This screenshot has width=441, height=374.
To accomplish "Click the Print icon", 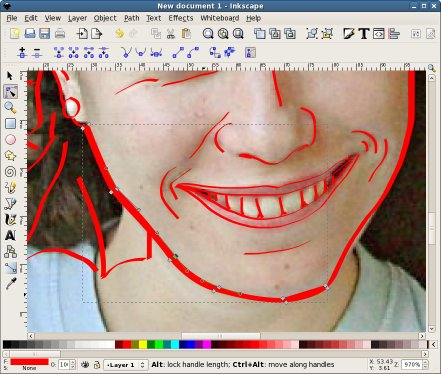I will 60,34.
